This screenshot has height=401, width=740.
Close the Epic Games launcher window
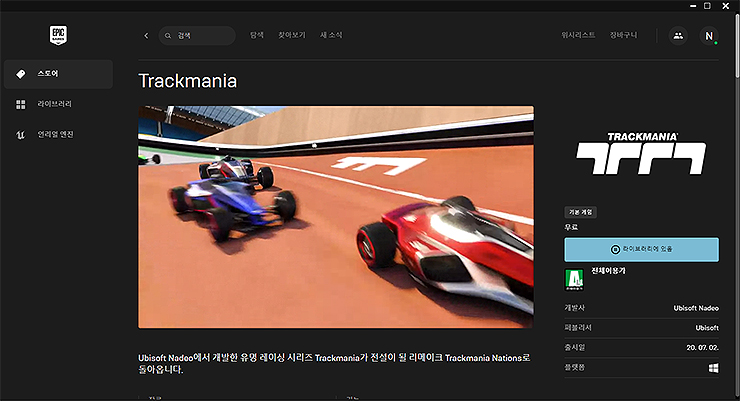[726, 6]
